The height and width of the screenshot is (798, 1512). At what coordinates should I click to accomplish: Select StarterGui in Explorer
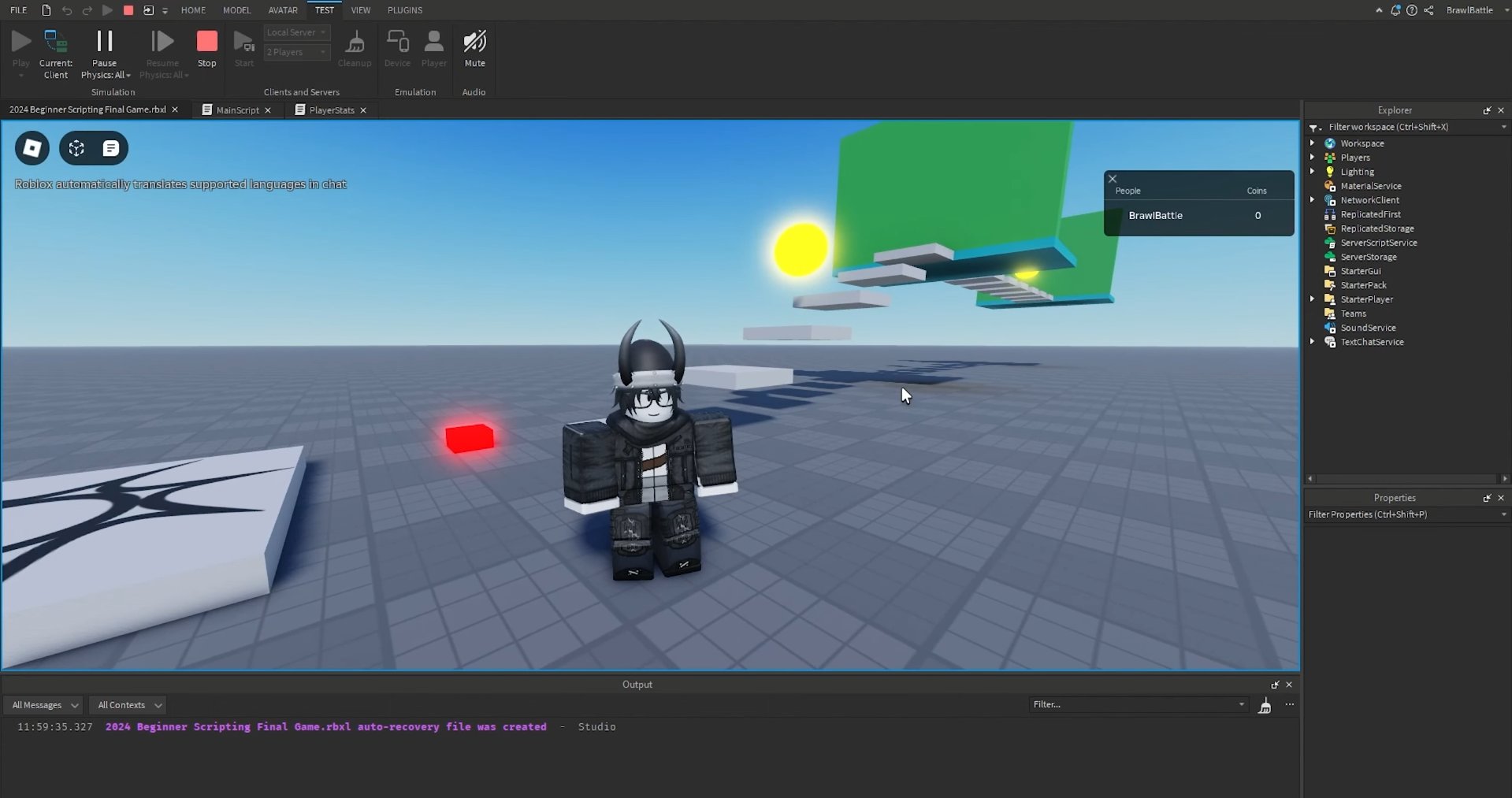pyautogui.click(x=1360, y=271)
